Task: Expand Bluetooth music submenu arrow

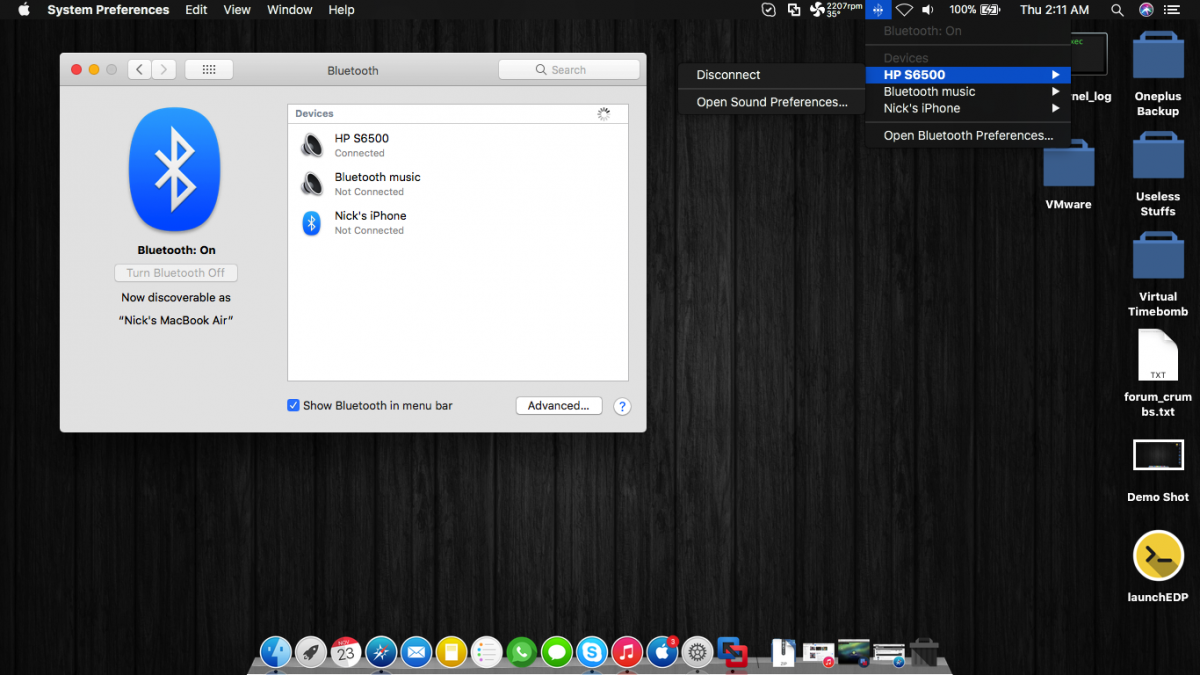Action: point(1055,92)
